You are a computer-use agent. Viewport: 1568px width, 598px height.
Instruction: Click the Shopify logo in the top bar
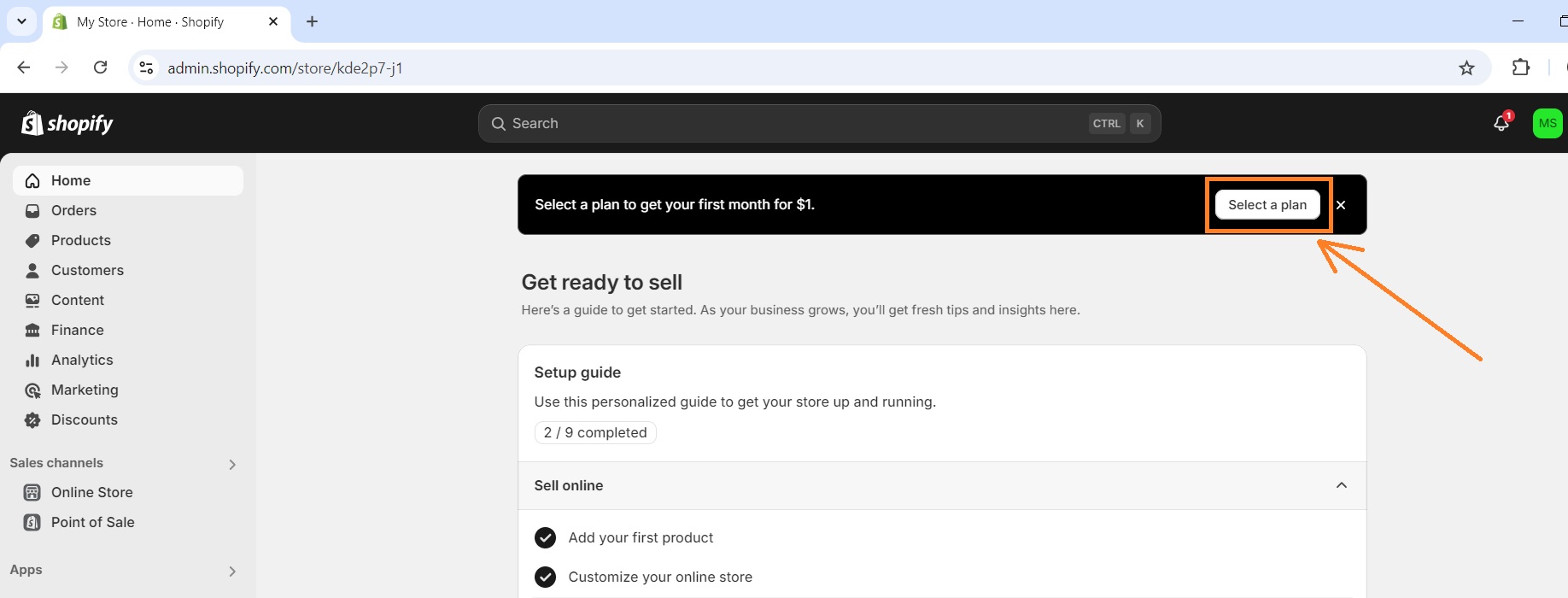pos(67,122)
